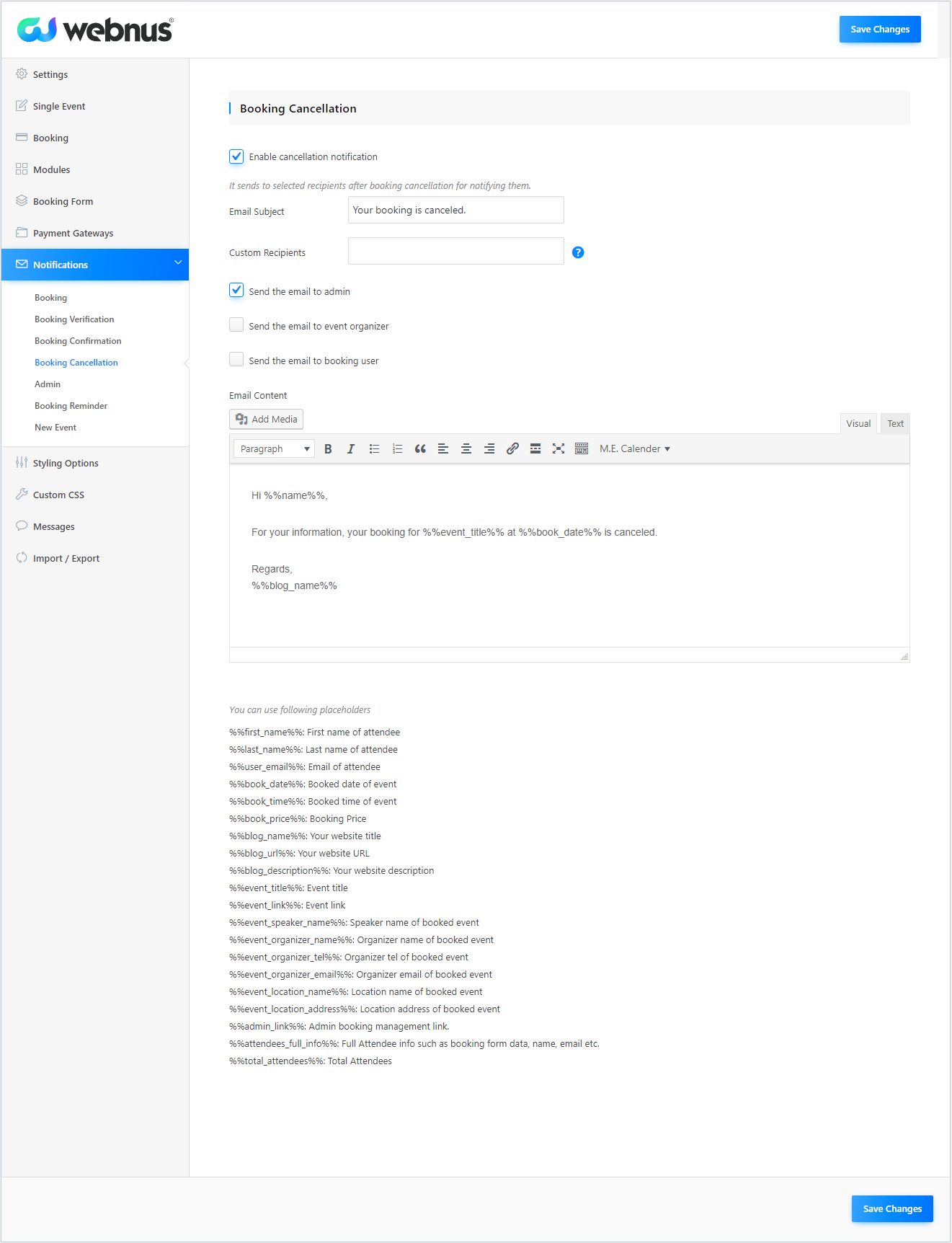The width and height of the screenshot is (952, 1243).
Task: Click the Booking card icon in sidebar
Action: [22, 137]
